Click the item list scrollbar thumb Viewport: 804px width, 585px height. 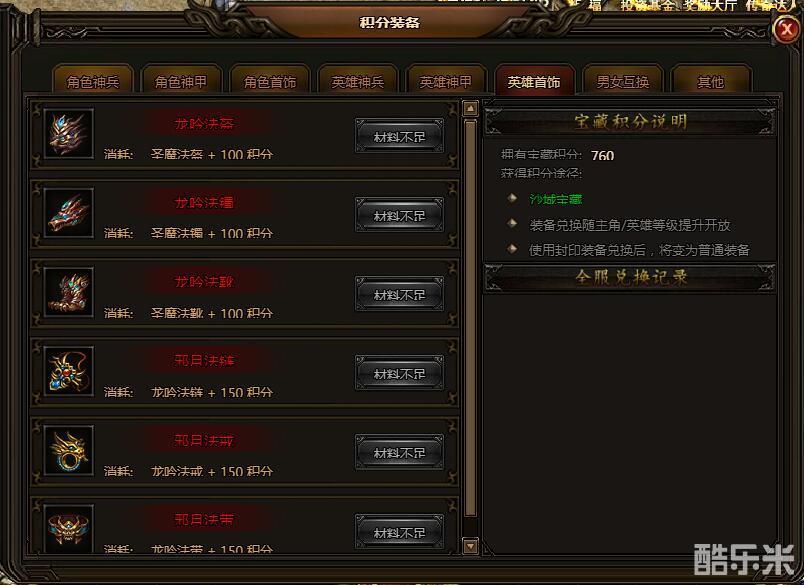470,318
